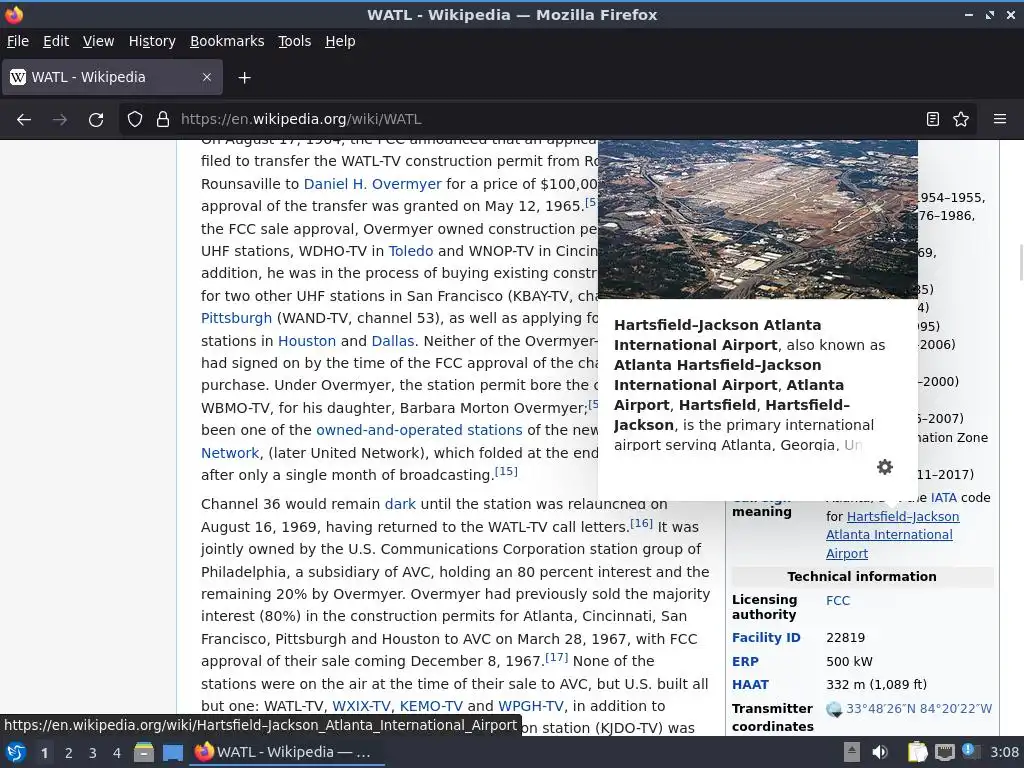Click the Firefox logo in title bar
The width and height of the screenshot is (1024, 768).
(x=14, y=14)
